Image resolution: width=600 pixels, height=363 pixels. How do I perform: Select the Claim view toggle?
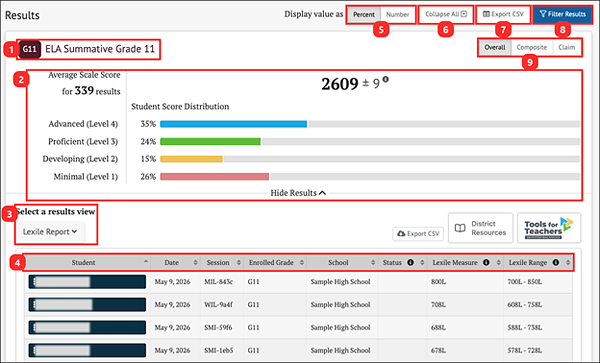(x=566, y=47)
